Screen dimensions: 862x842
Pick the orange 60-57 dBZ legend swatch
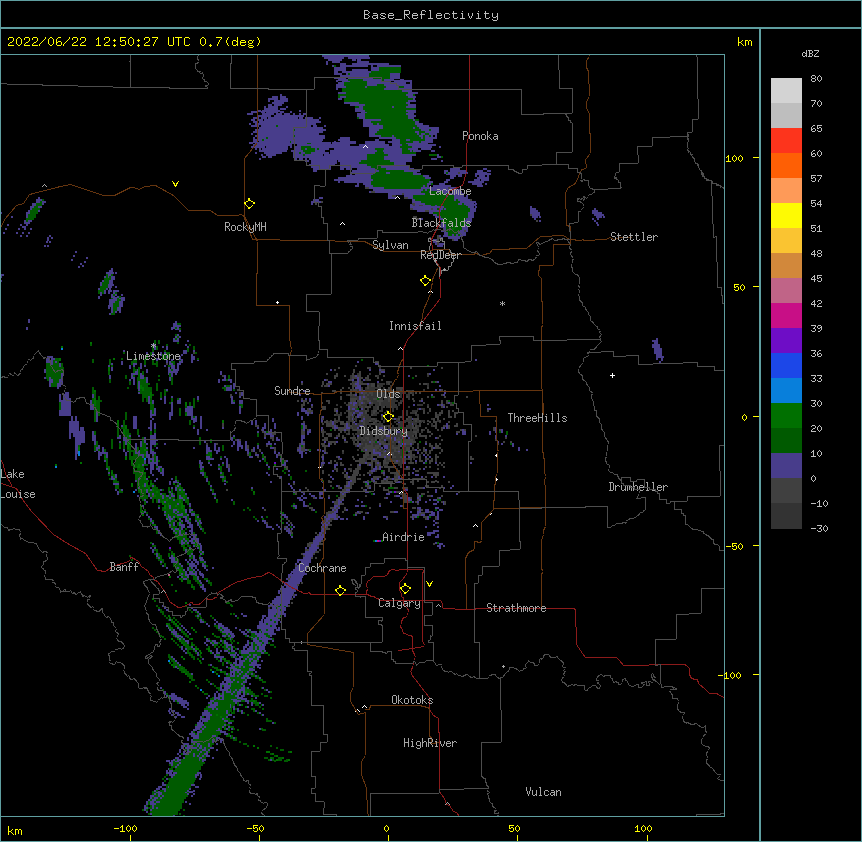(x=786, y=165)
